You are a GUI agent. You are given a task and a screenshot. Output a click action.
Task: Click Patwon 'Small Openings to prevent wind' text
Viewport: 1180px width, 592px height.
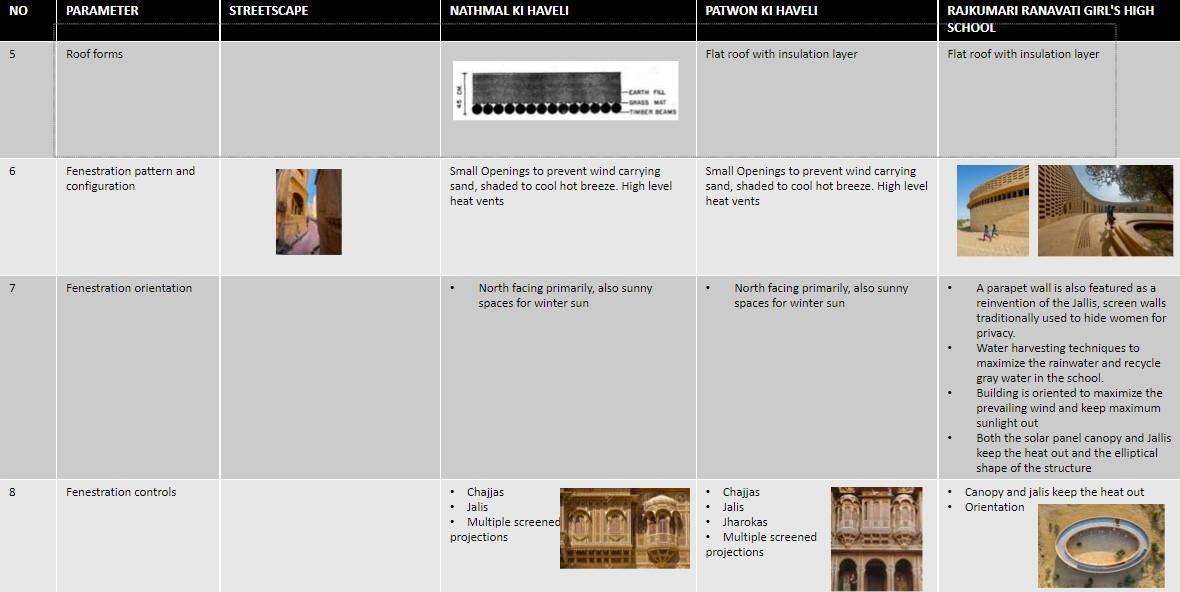click(817, 186)
